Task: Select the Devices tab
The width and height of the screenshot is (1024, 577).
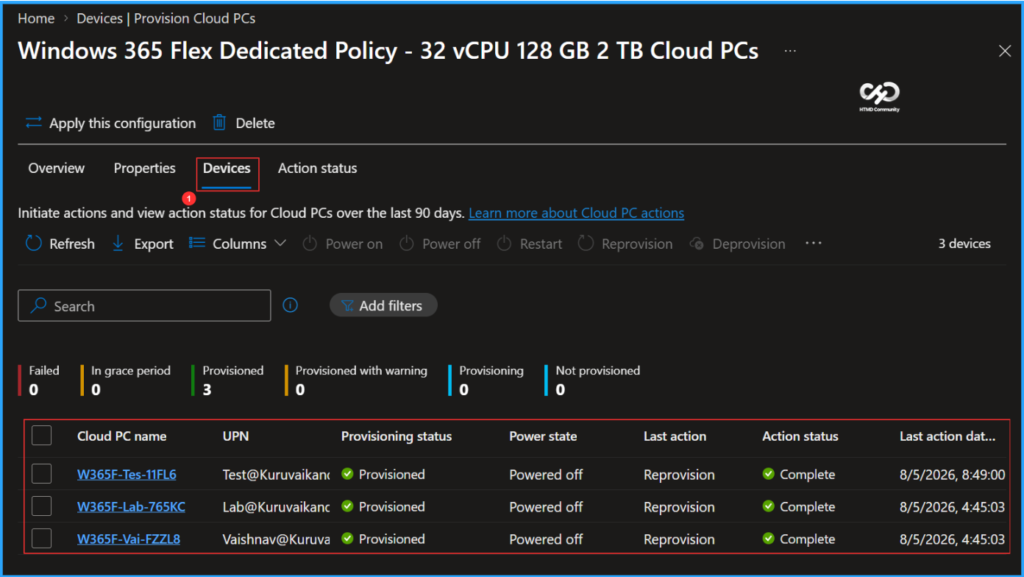Action: click(227, 168)
